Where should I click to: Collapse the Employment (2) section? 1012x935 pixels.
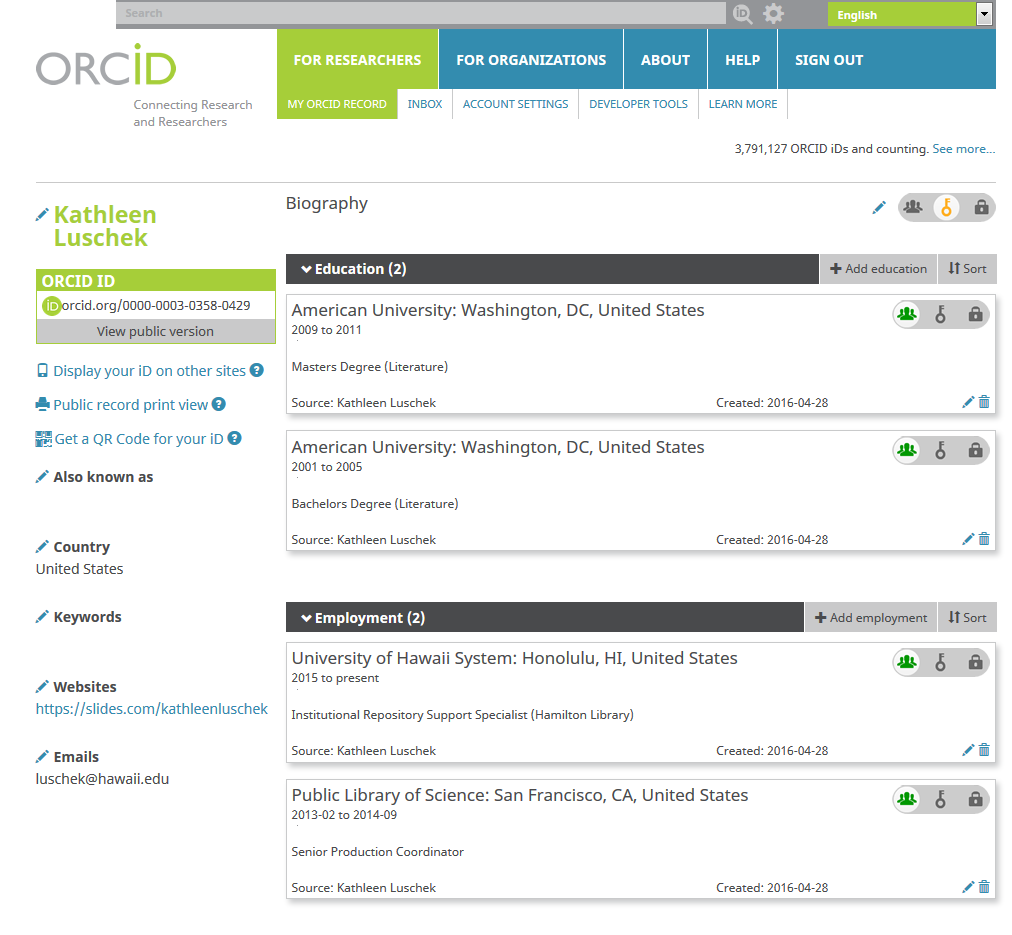(x=307, y=618)
